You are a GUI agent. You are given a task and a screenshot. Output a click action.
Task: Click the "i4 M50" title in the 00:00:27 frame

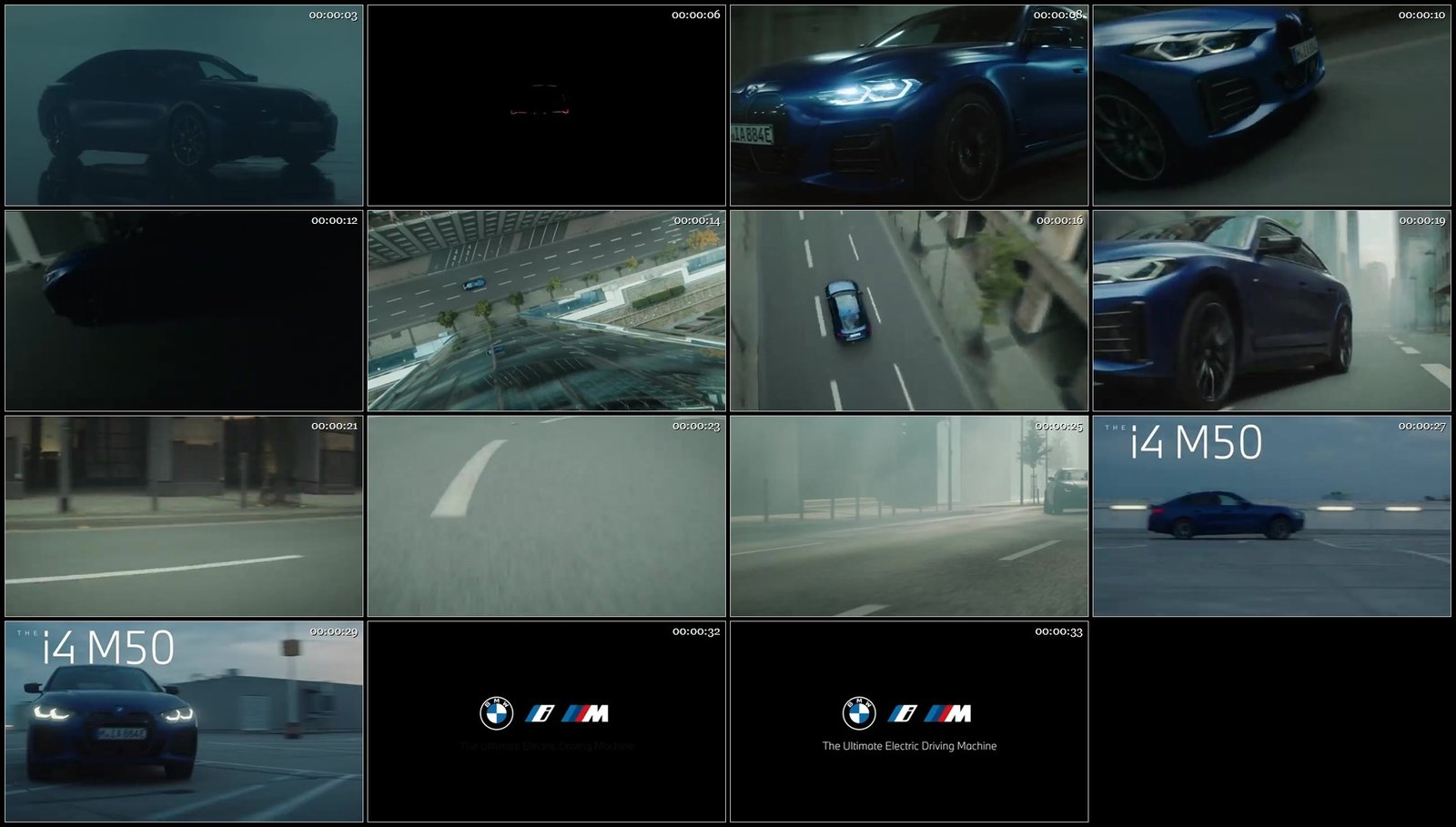[1196, 443]
